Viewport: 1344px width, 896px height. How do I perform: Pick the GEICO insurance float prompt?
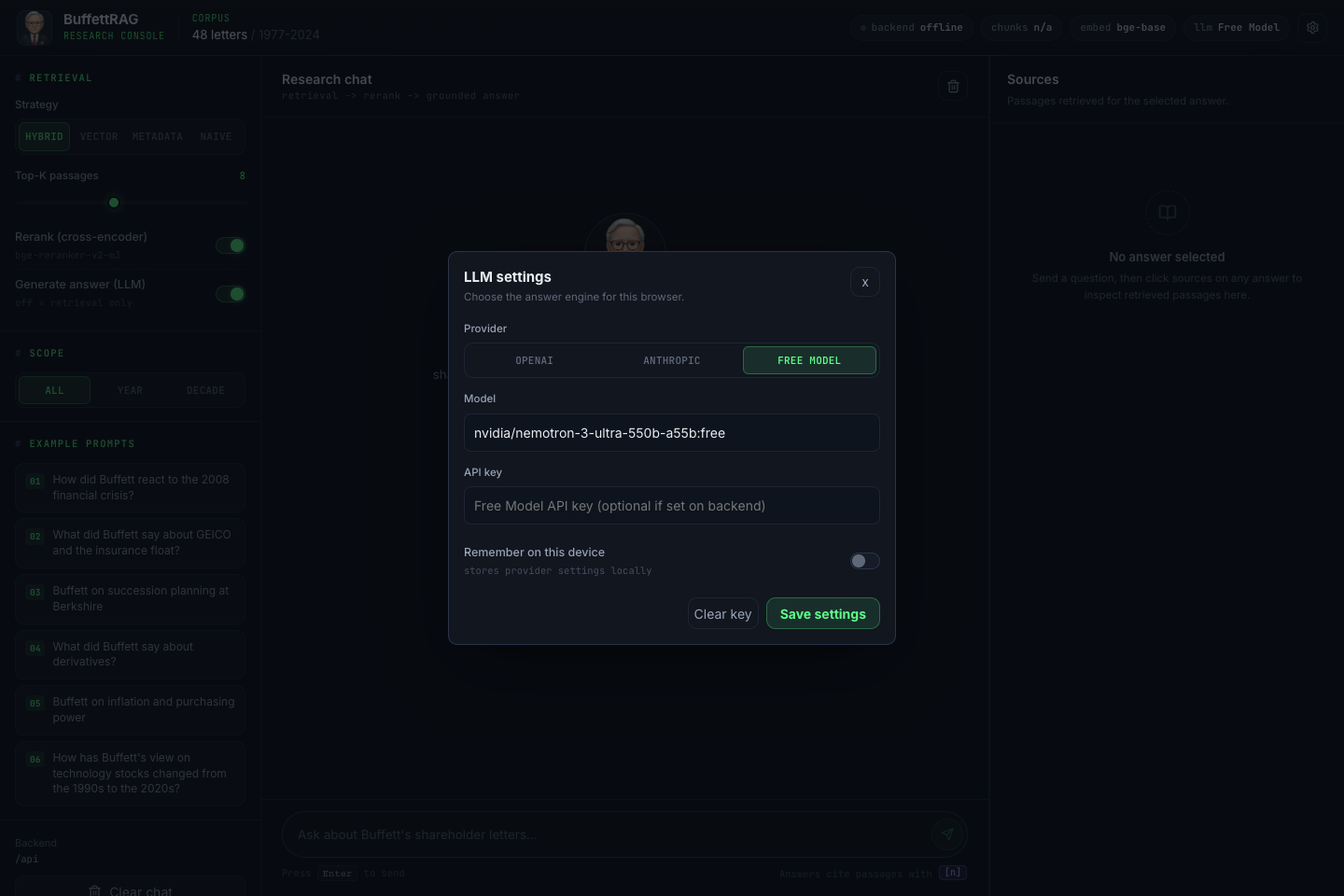pyautogui.click(x=130, y=542)
